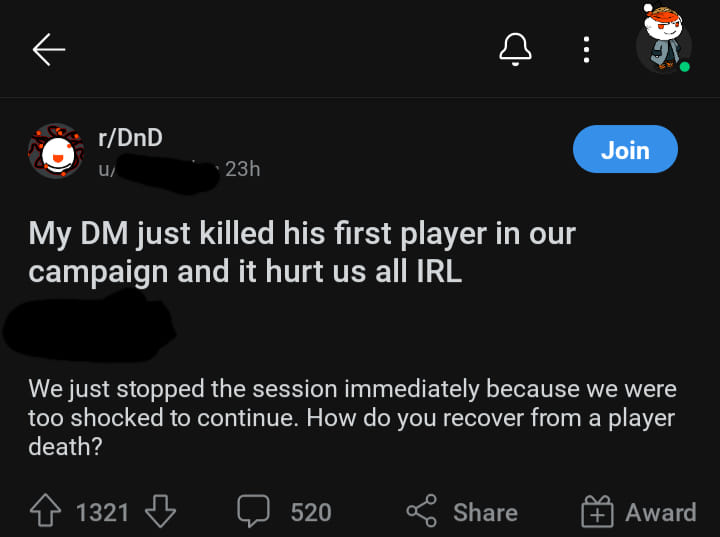Image resolution: width=720 pixels, height=537 pixels.
Task: Go back using the left arrow
Action: (48, 50)
